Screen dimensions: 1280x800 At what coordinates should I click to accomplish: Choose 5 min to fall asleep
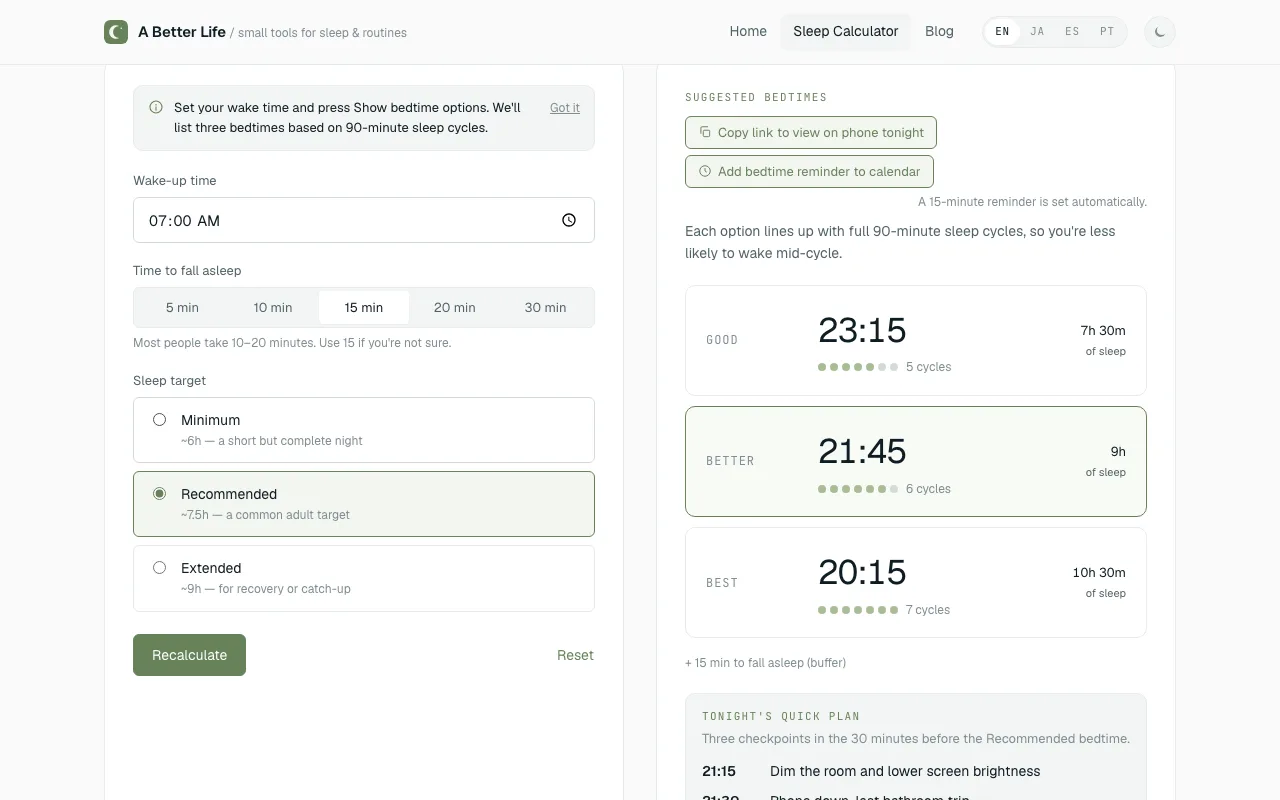click(x=182, y=308)
